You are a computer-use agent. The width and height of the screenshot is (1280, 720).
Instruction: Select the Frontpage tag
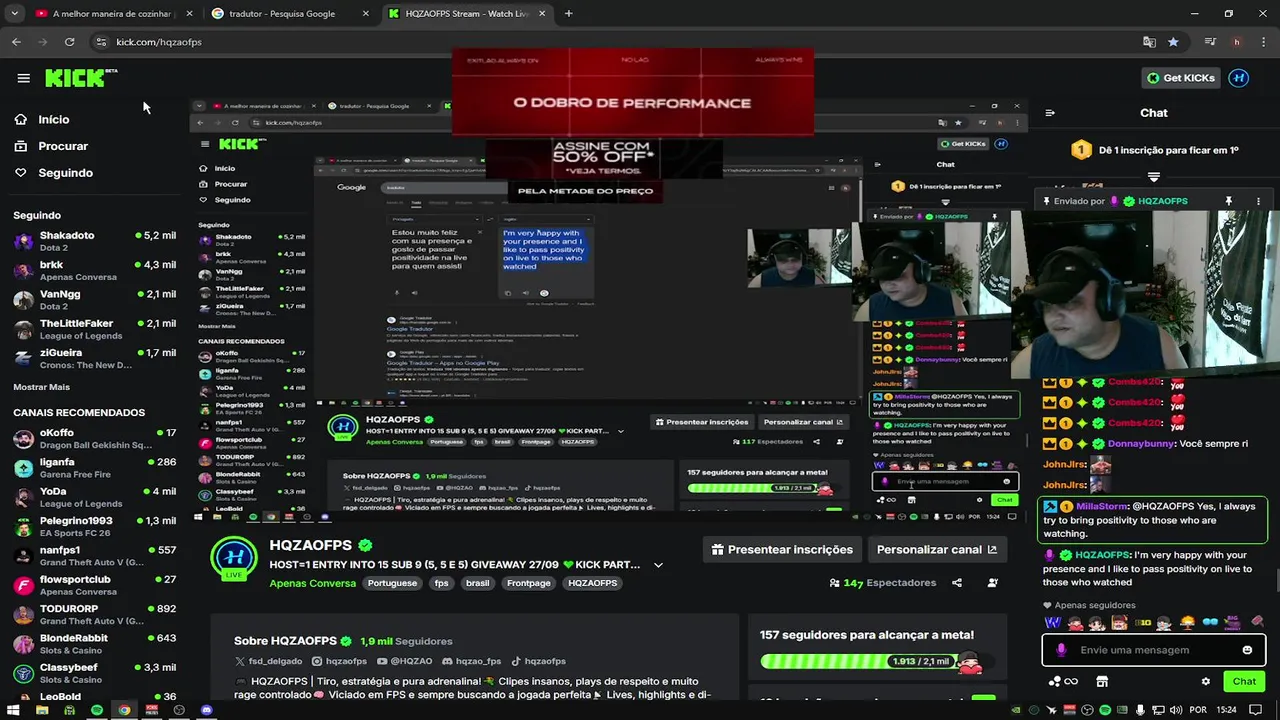pyautogui.click(x=528, y=583)
